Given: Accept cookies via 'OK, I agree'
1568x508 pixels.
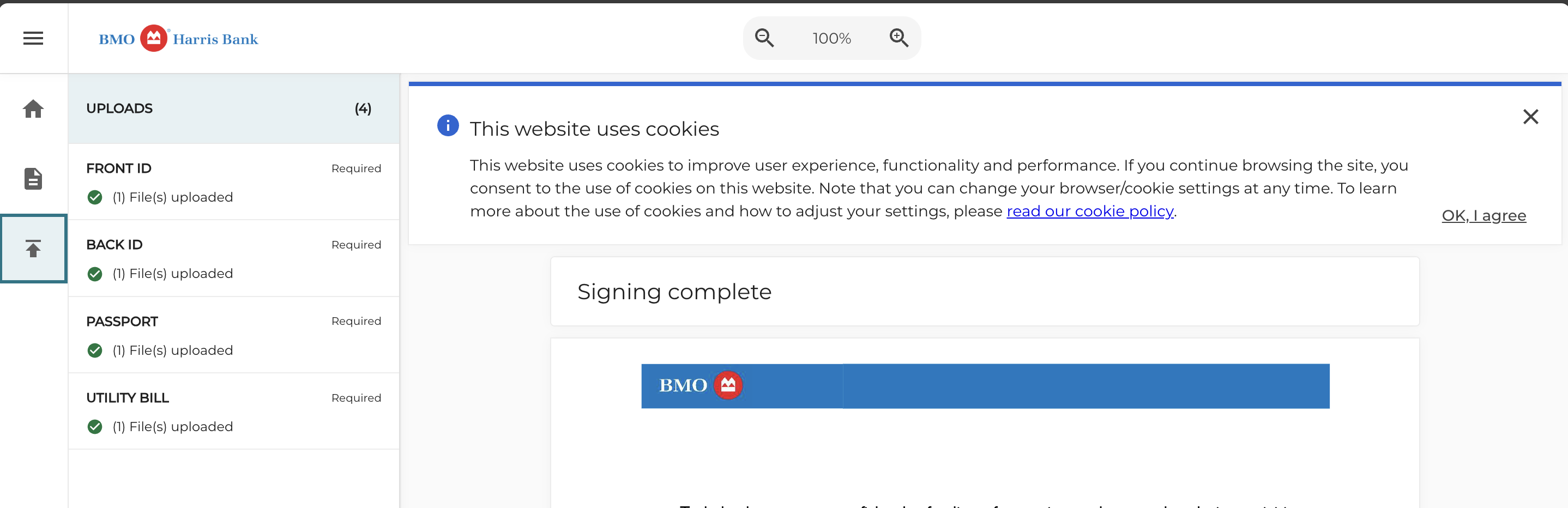Looking at the screenshot, I should point(1483,215).
